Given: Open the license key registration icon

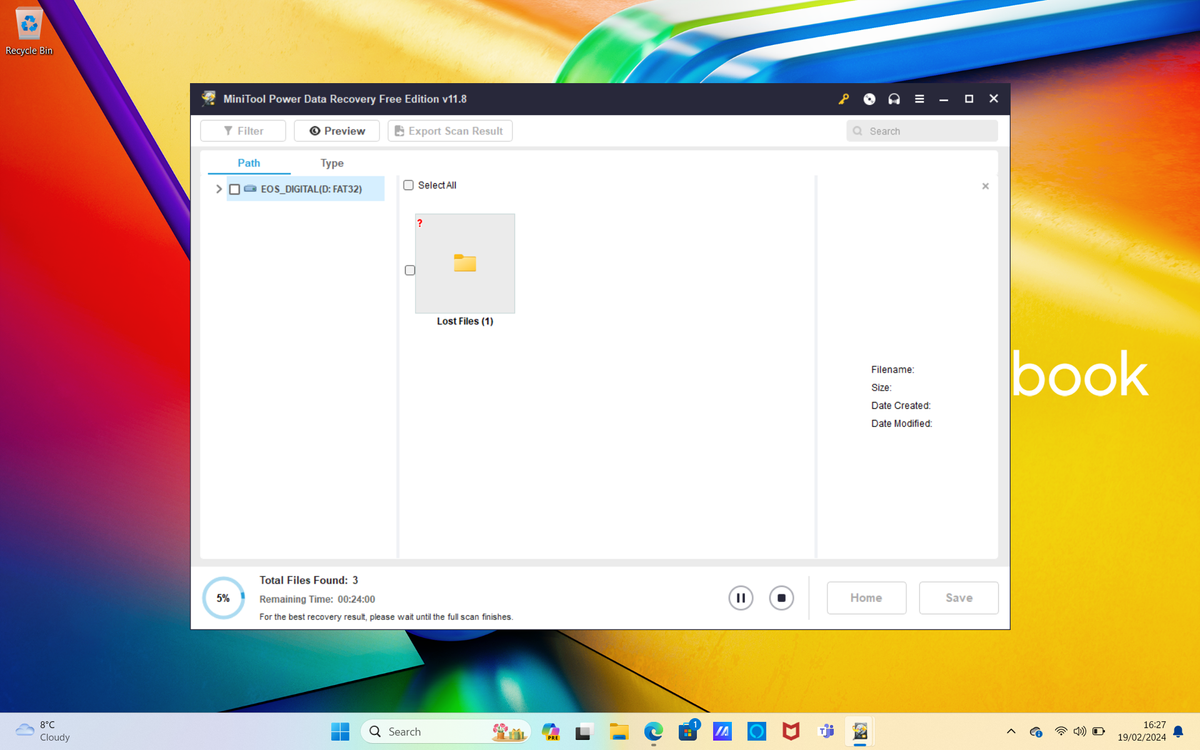Looking at the screenshot, I should [843, 99].
